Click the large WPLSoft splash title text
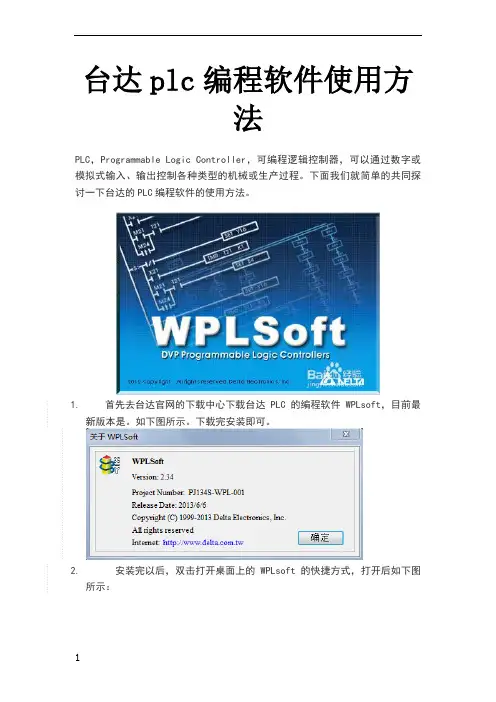 click(248, 331)
